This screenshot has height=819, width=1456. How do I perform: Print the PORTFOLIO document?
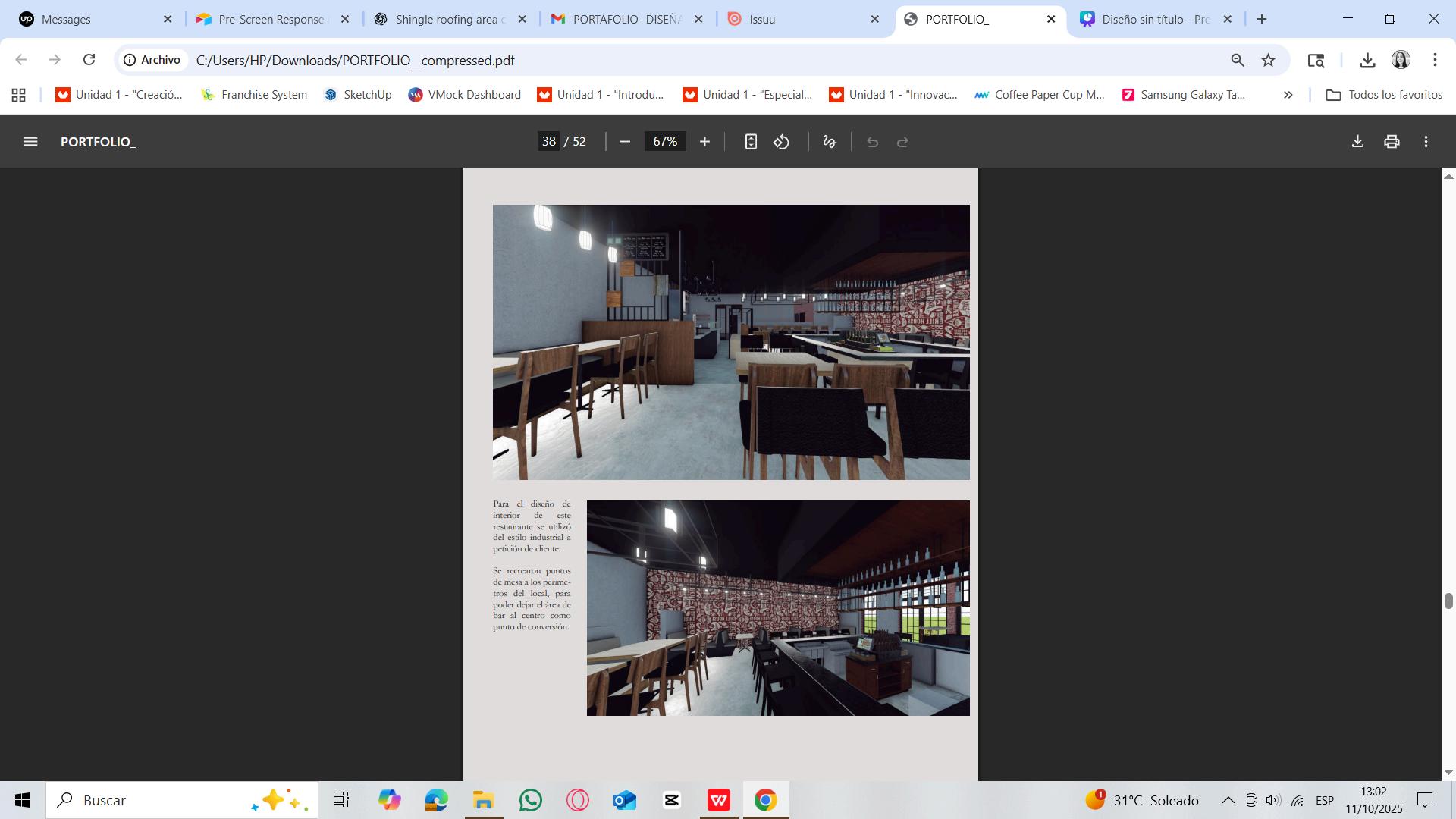[1392, 142]
